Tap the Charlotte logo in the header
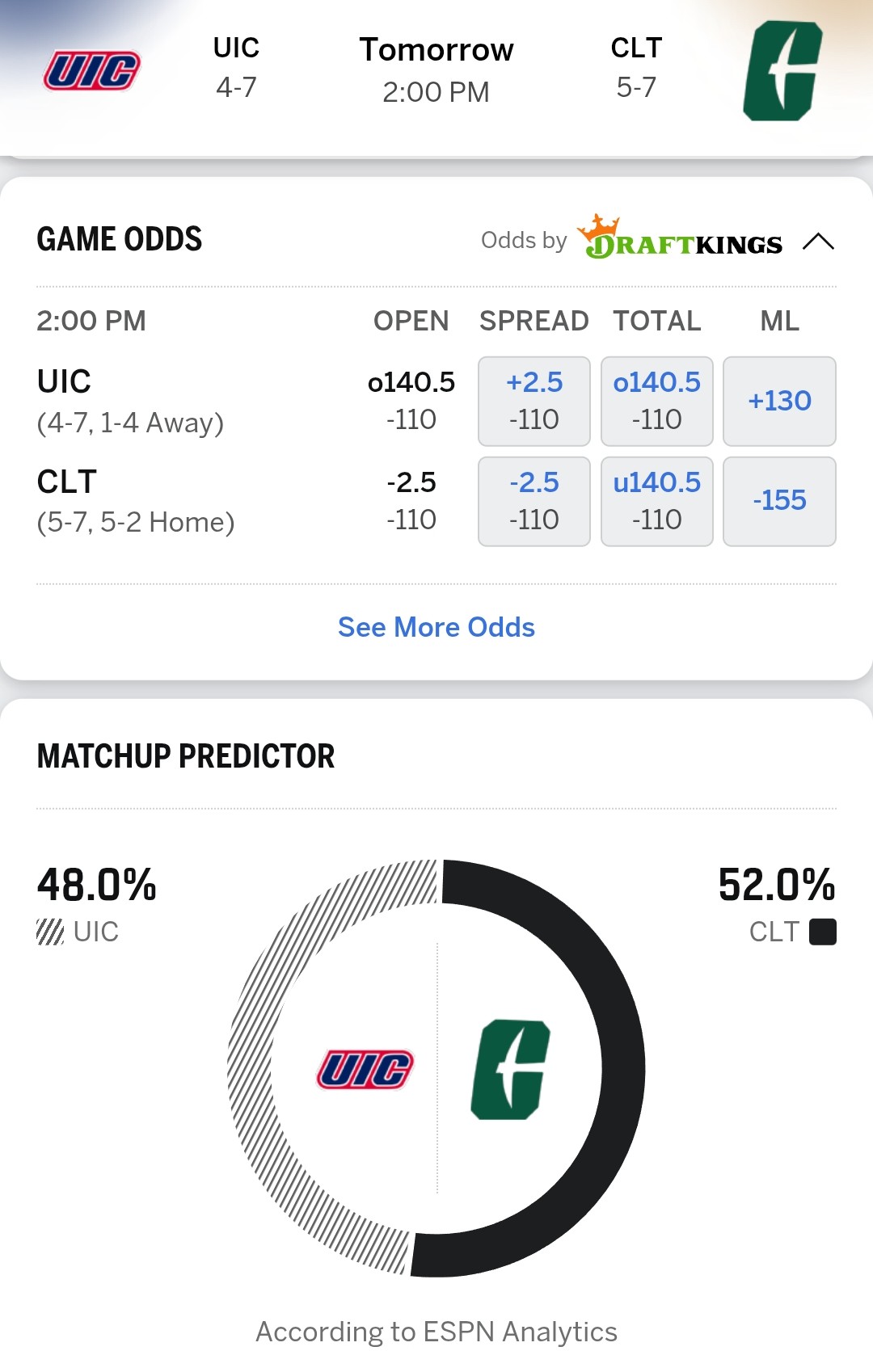 click(x=782, y=71)
